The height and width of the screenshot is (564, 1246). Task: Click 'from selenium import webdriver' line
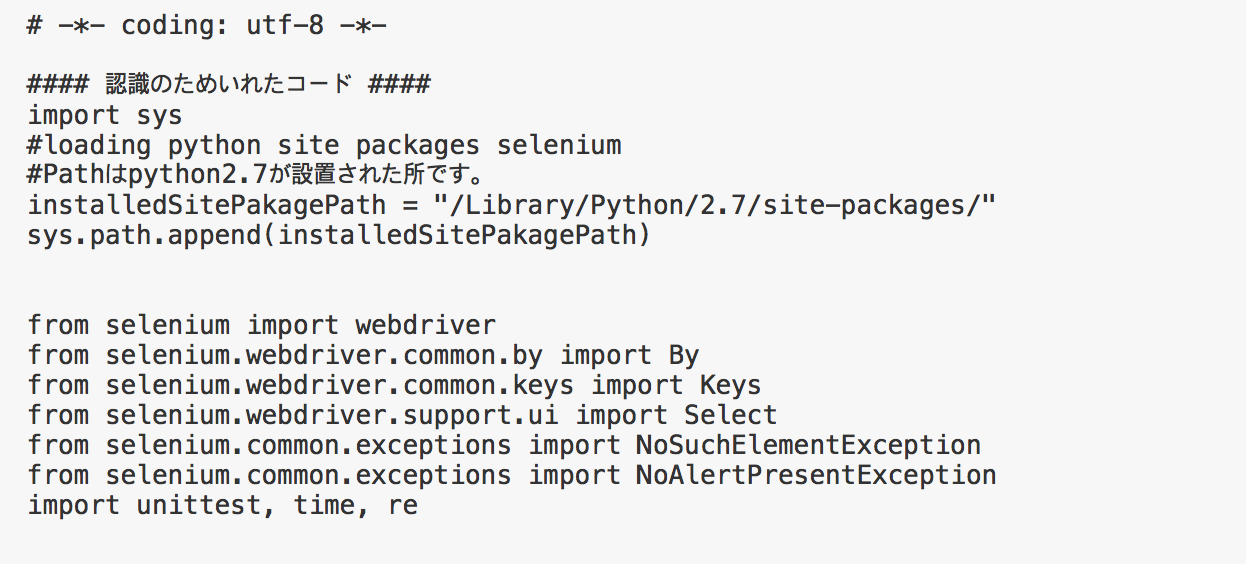click(261, 325)
